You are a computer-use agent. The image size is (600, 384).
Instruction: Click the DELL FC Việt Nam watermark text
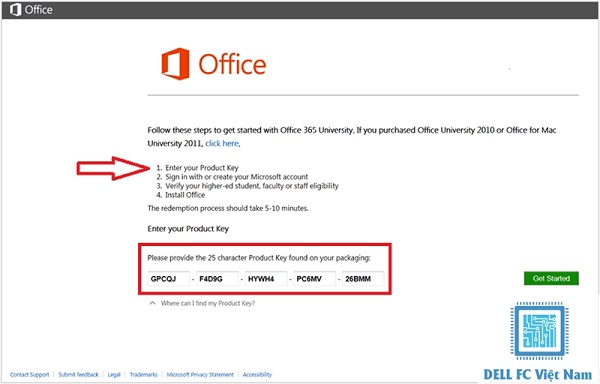[x=538, y=374]
